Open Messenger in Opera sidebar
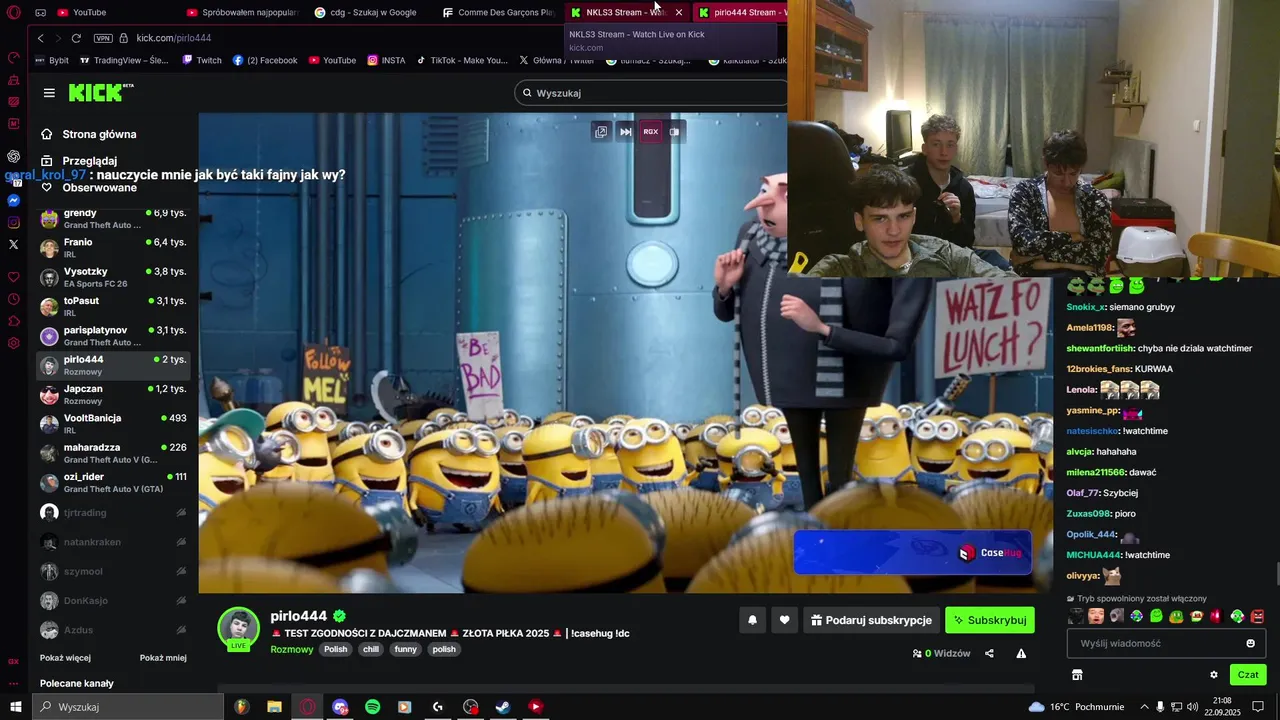The image size is (1280, 720). tap(13, 200)
